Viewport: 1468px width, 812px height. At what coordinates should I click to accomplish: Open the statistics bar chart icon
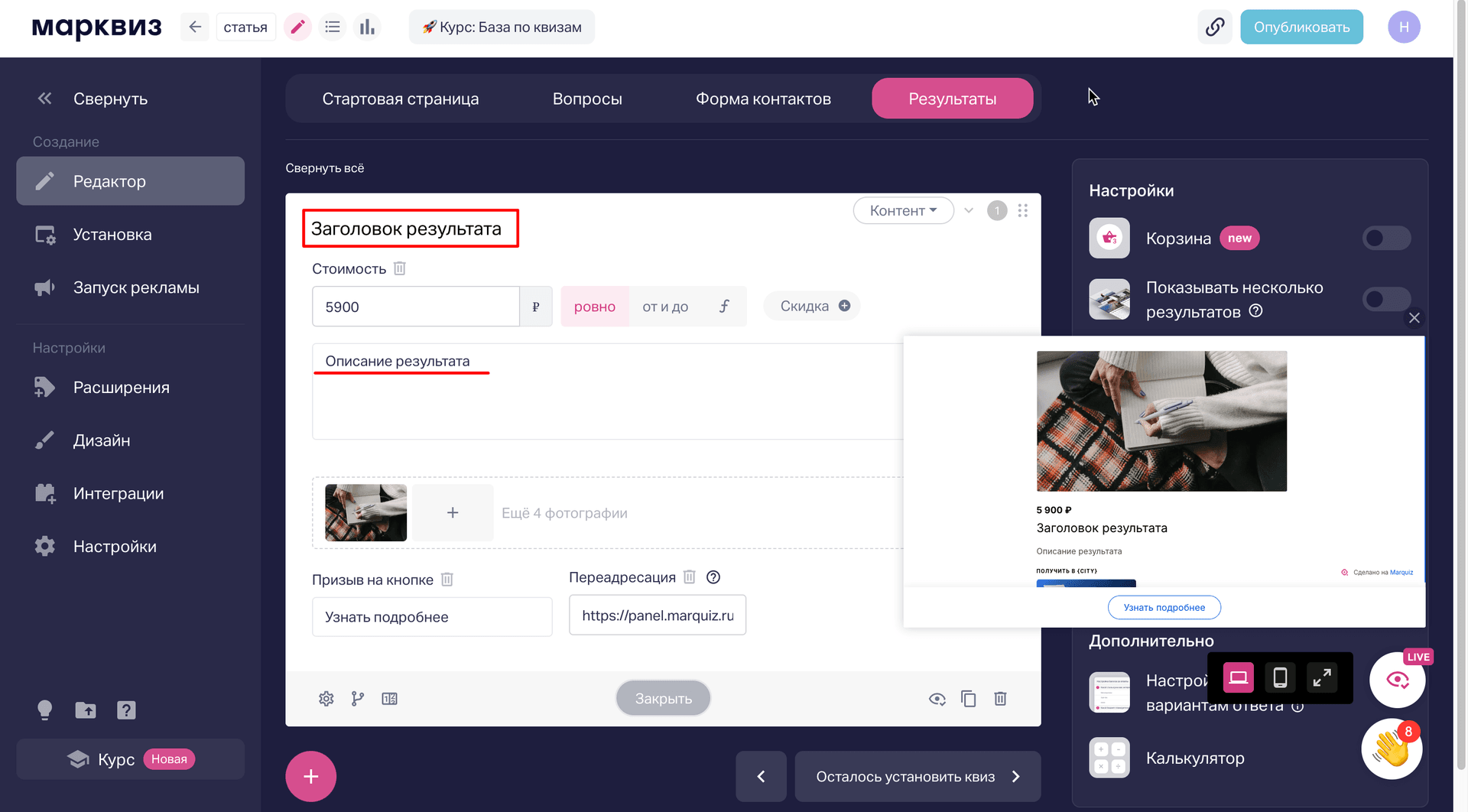point(367,27)
